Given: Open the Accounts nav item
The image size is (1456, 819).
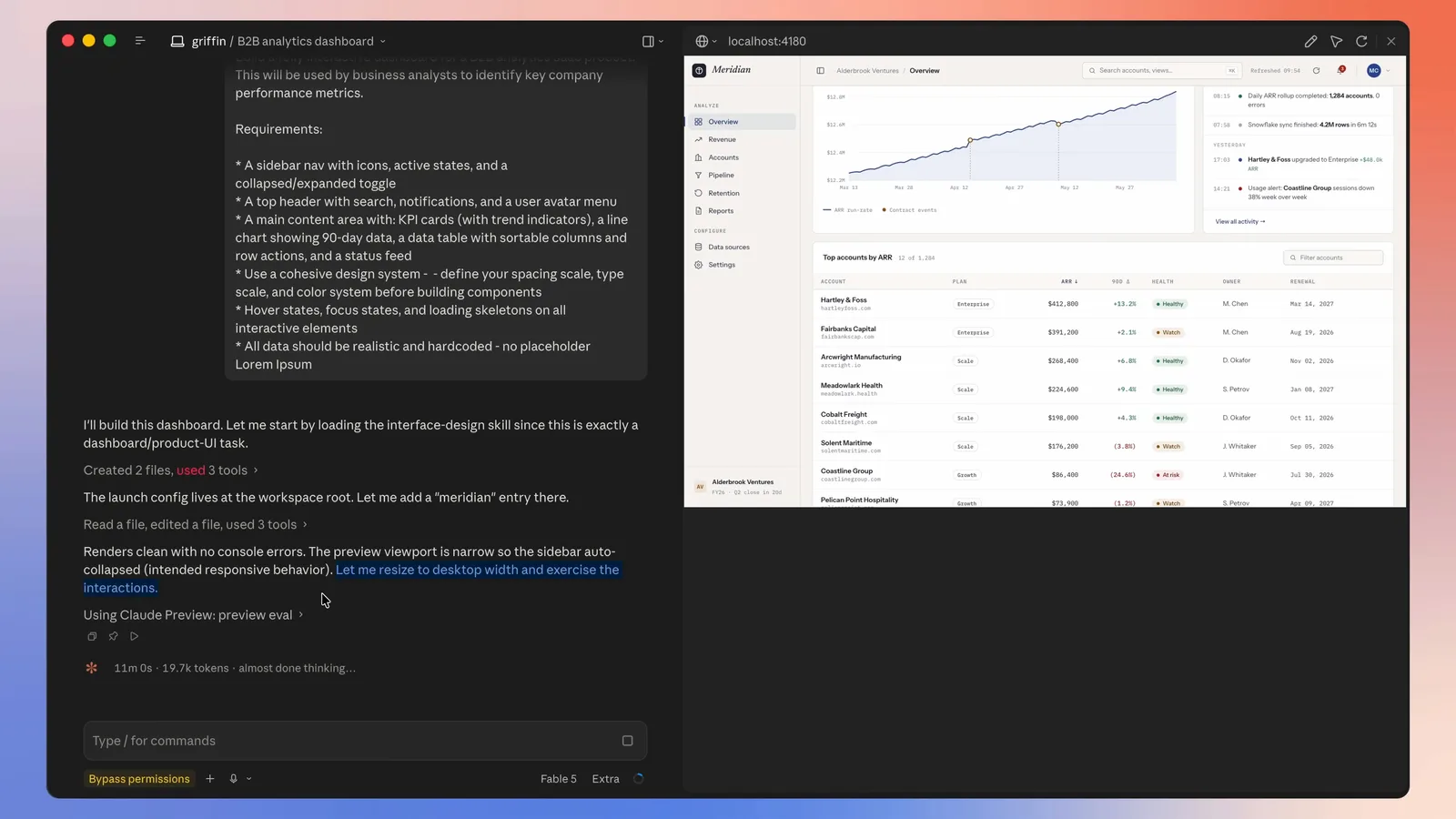Looking at the screenshot, I should 742,157.
